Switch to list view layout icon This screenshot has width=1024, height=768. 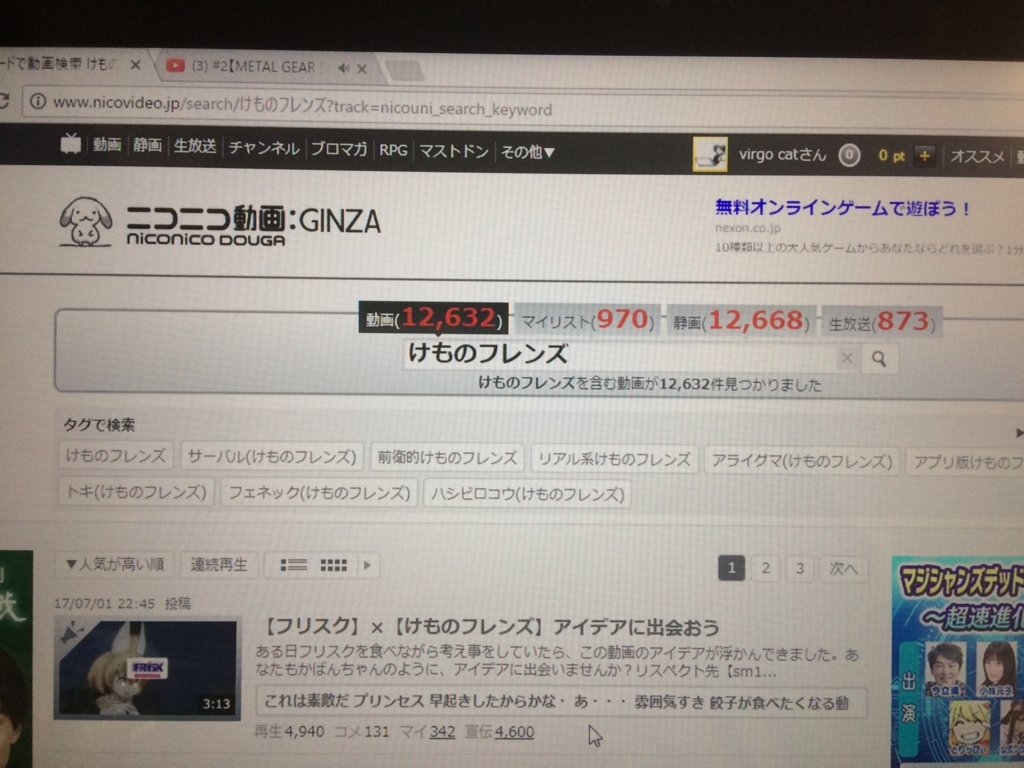tap(293, 565)
